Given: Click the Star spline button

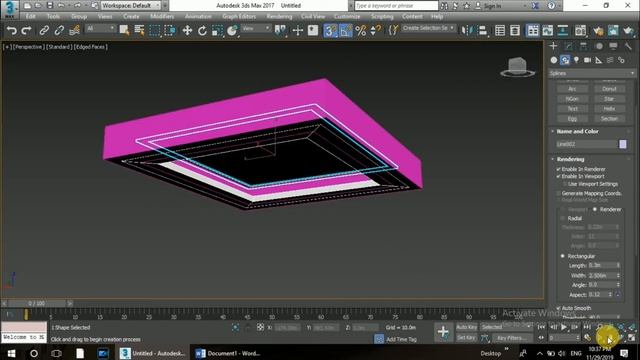Looking at the screenshot, I should [x=609, y=99].
